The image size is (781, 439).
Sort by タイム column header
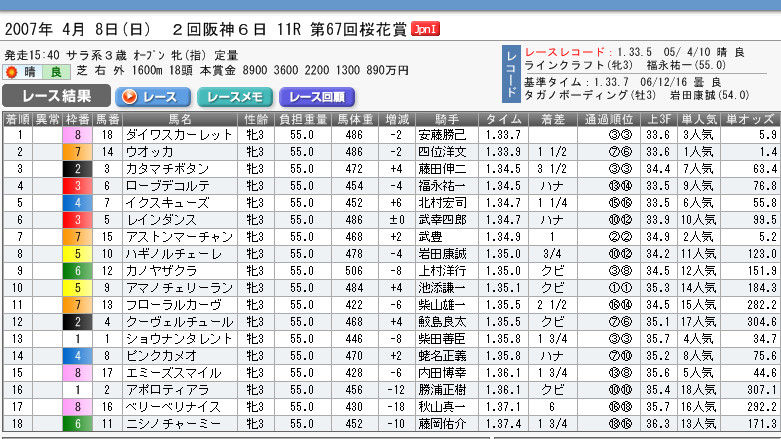click(503, 120)
